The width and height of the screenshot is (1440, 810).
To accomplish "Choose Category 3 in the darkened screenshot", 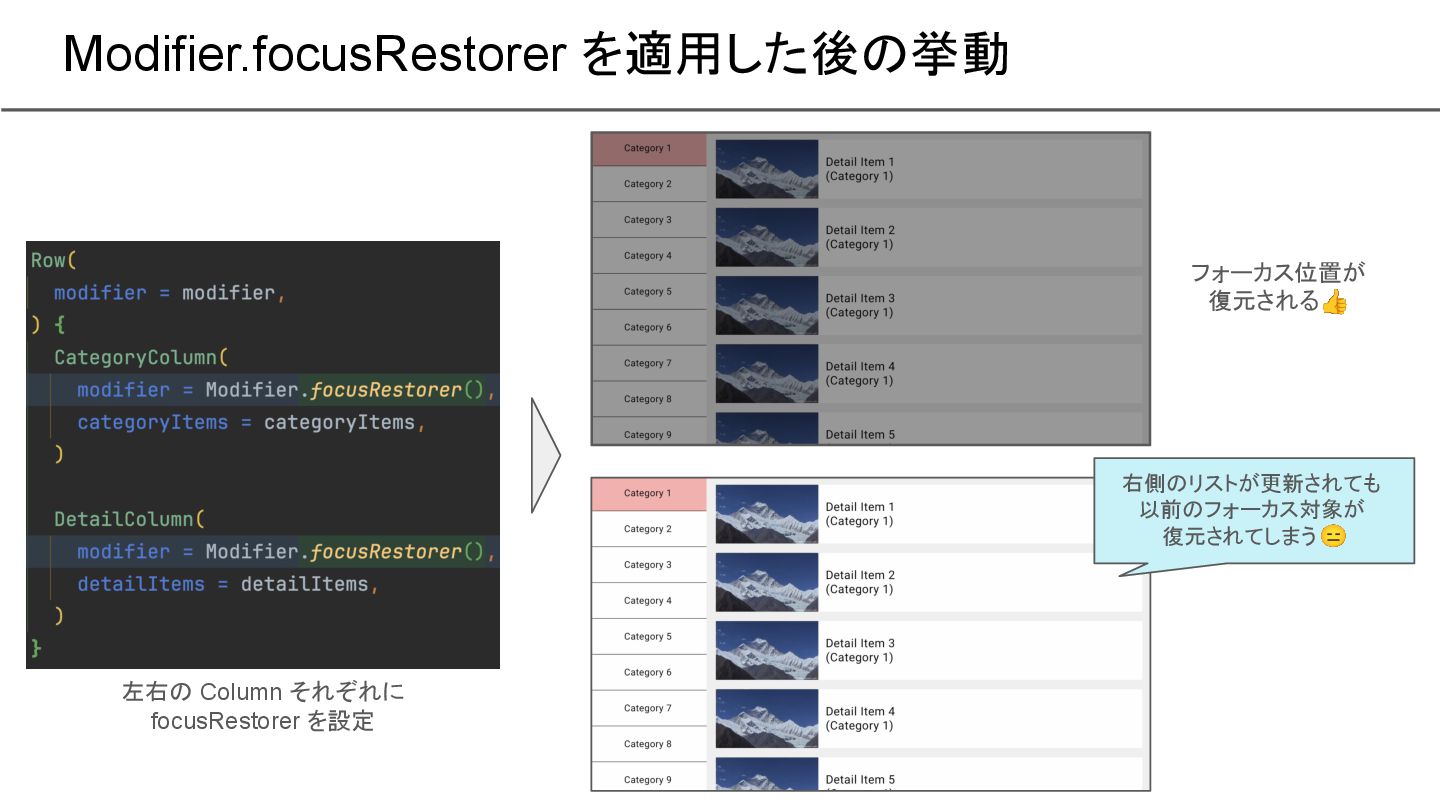I will 649,220.
